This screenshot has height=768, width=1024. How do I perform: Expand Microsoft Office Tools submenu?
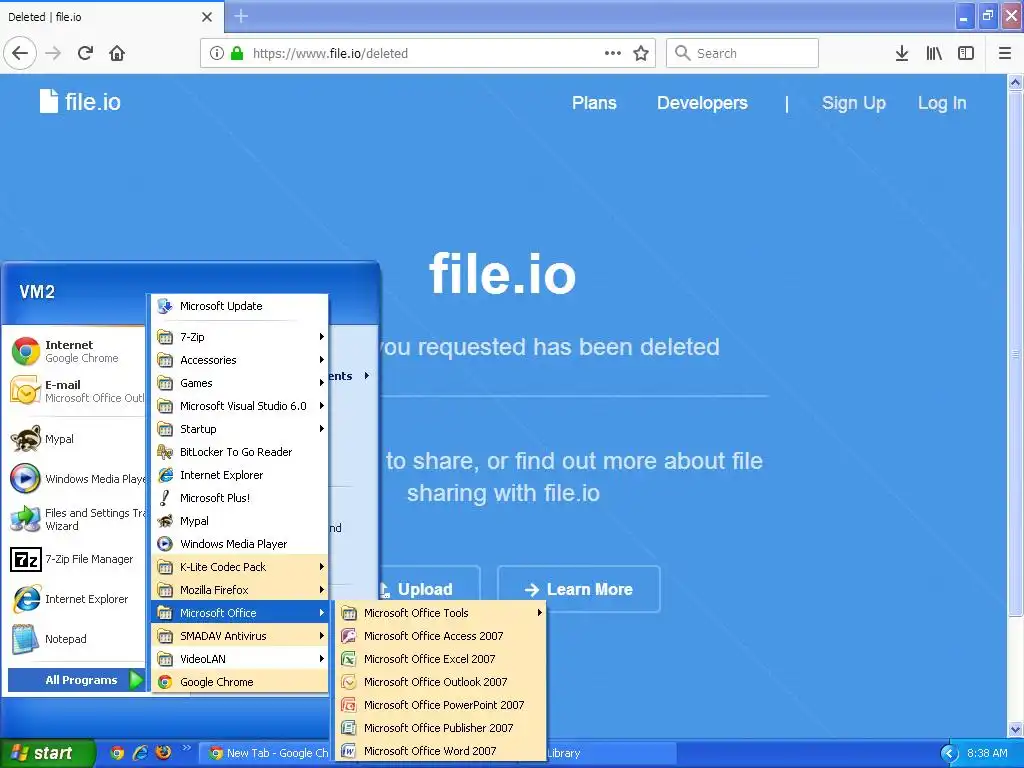442,613
